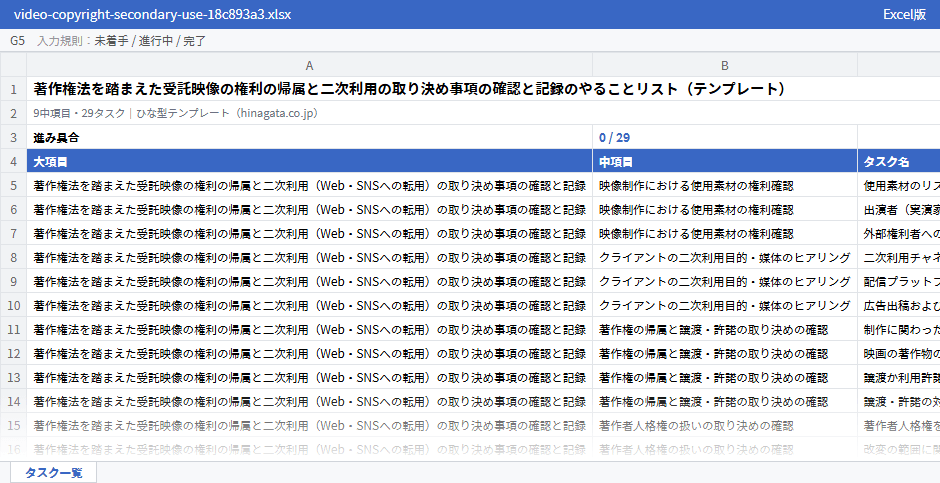Select the 進み具合 cell

[x=309, y=137]
